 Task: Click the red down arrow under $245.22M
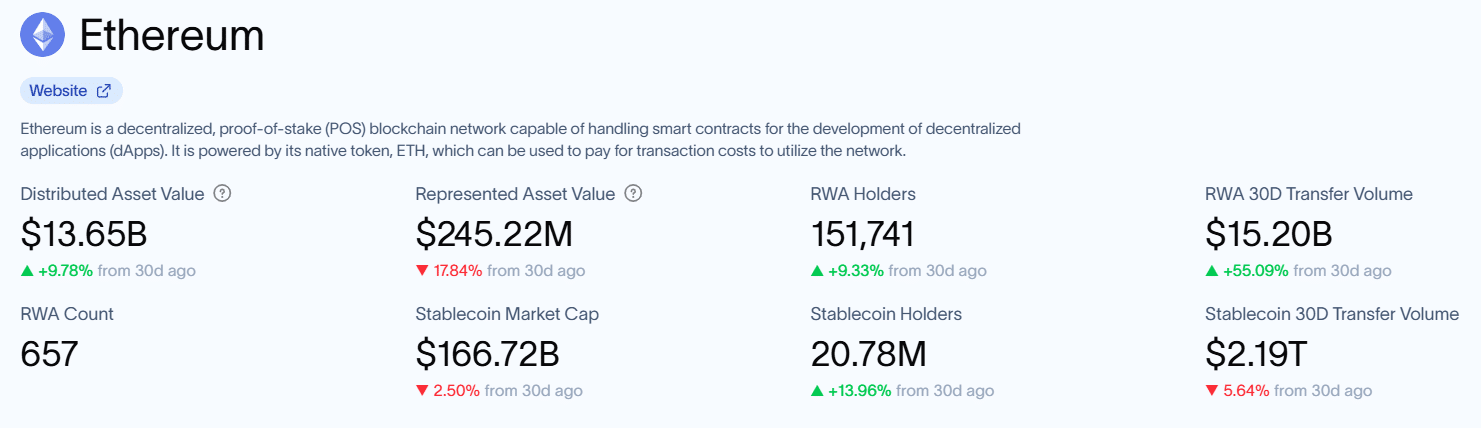coord(422,271)
